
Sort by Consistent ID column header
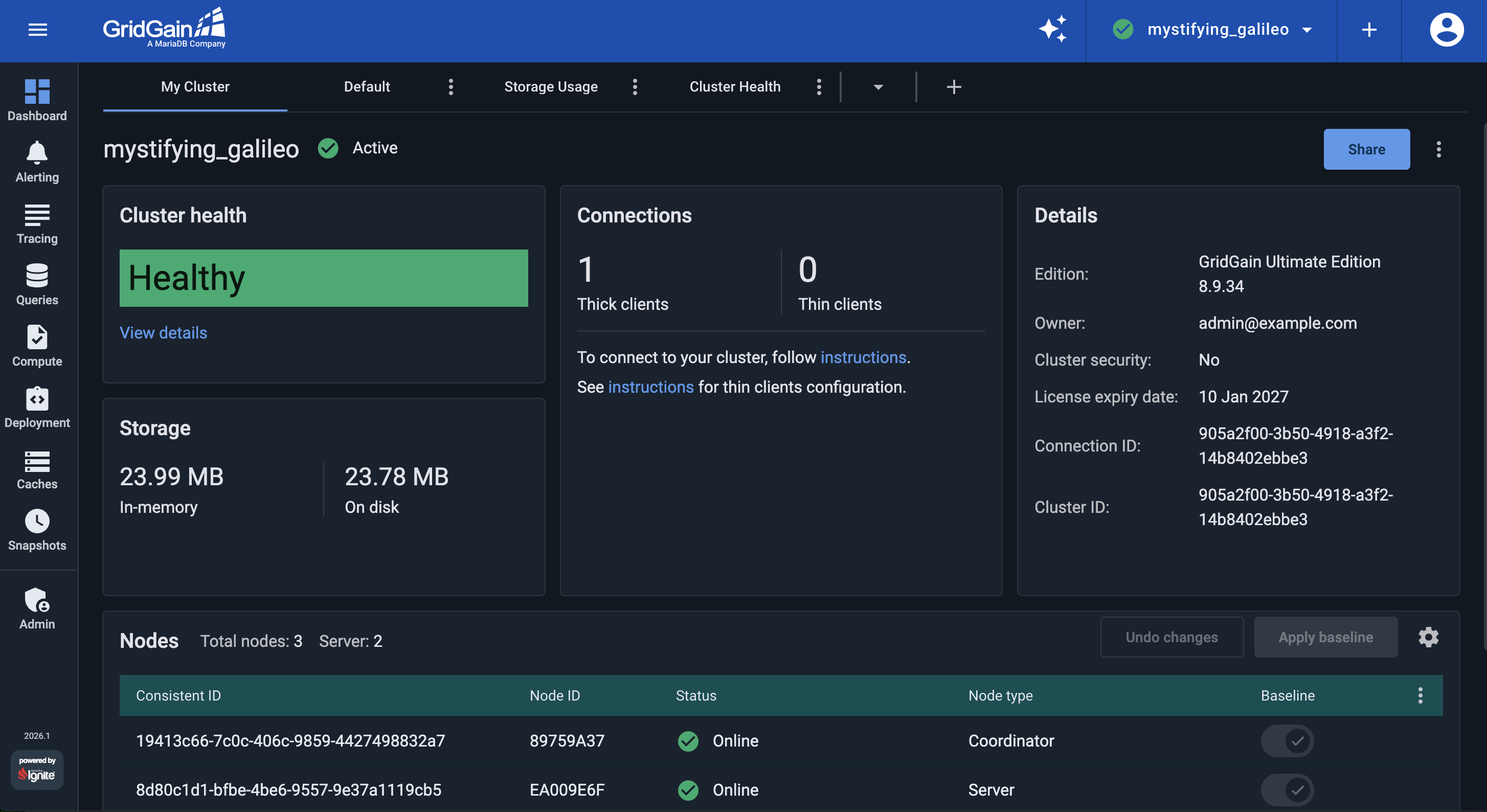click(178, 695)
